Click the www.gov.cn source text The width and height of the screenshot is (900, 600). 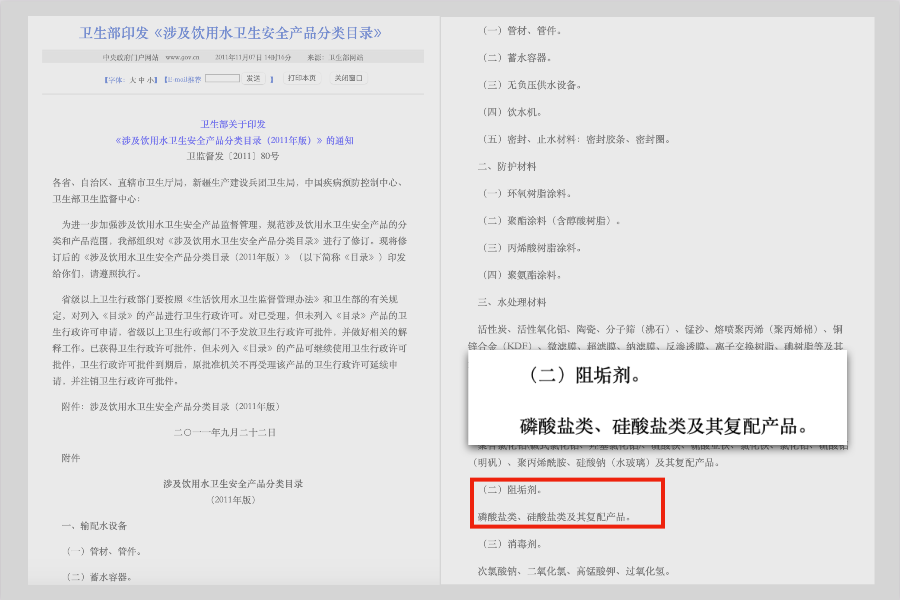(x=183, y=57)
